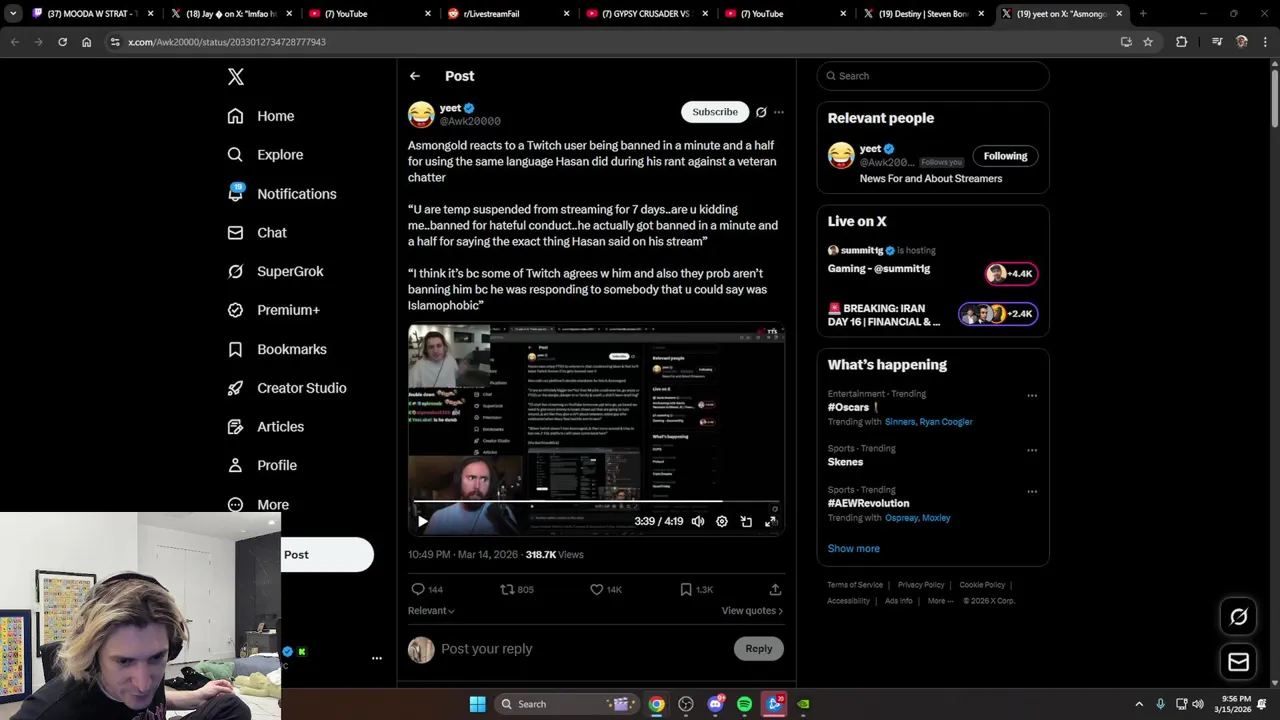
Task: Subscribe to yeet
Action: [715, 112]
